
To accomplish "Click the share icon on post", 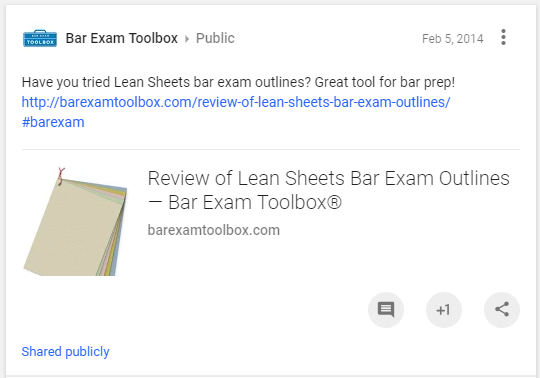I will point(502,310).
